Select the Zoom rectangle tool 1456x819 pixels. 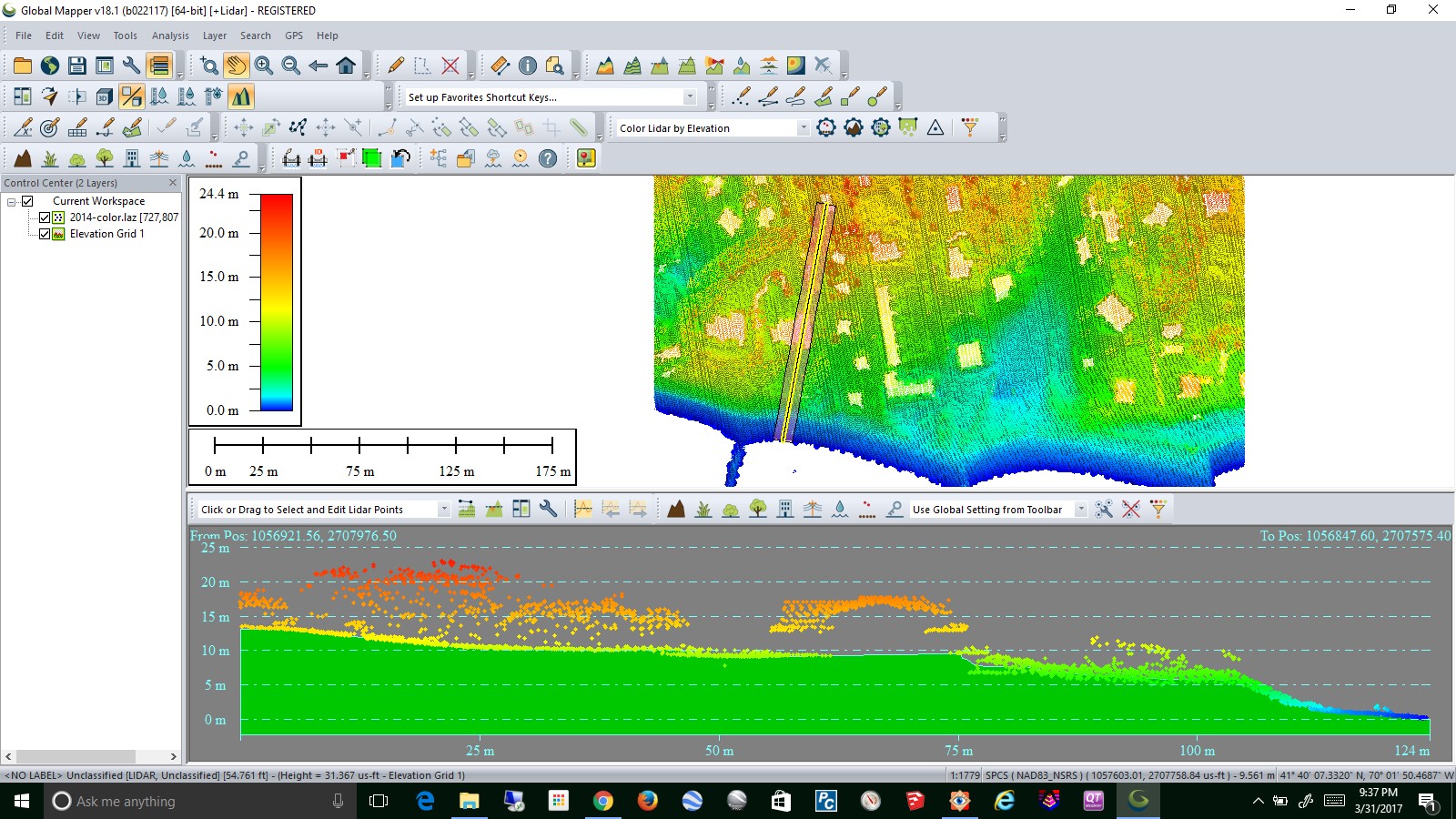(x=209, y=66)
